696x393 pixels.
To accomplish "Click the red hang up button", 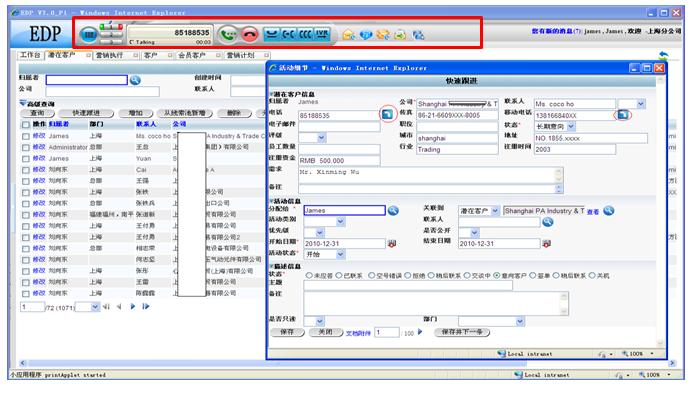I will 250,34.
